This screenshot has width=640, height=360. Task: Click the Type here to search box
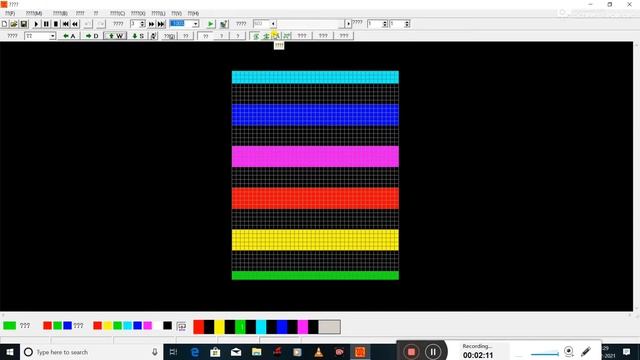[92, 352]
